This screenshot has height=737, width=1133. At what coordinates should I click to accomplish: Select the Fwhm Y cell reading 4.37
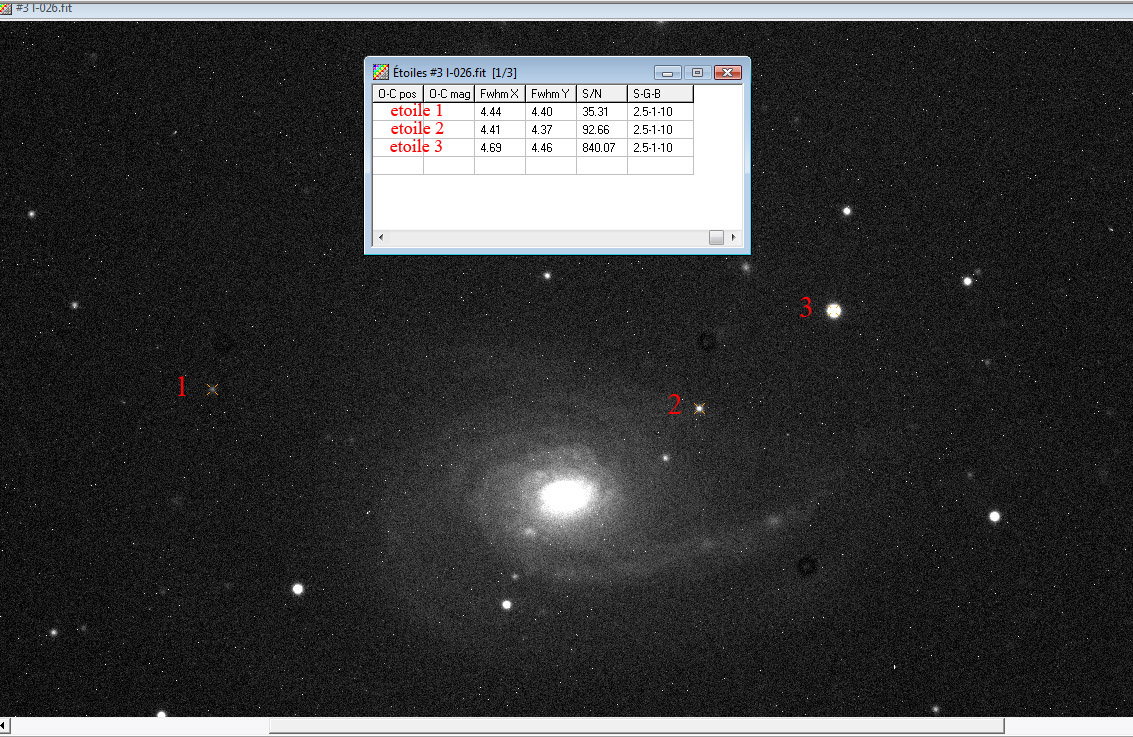tap(551, 130)
